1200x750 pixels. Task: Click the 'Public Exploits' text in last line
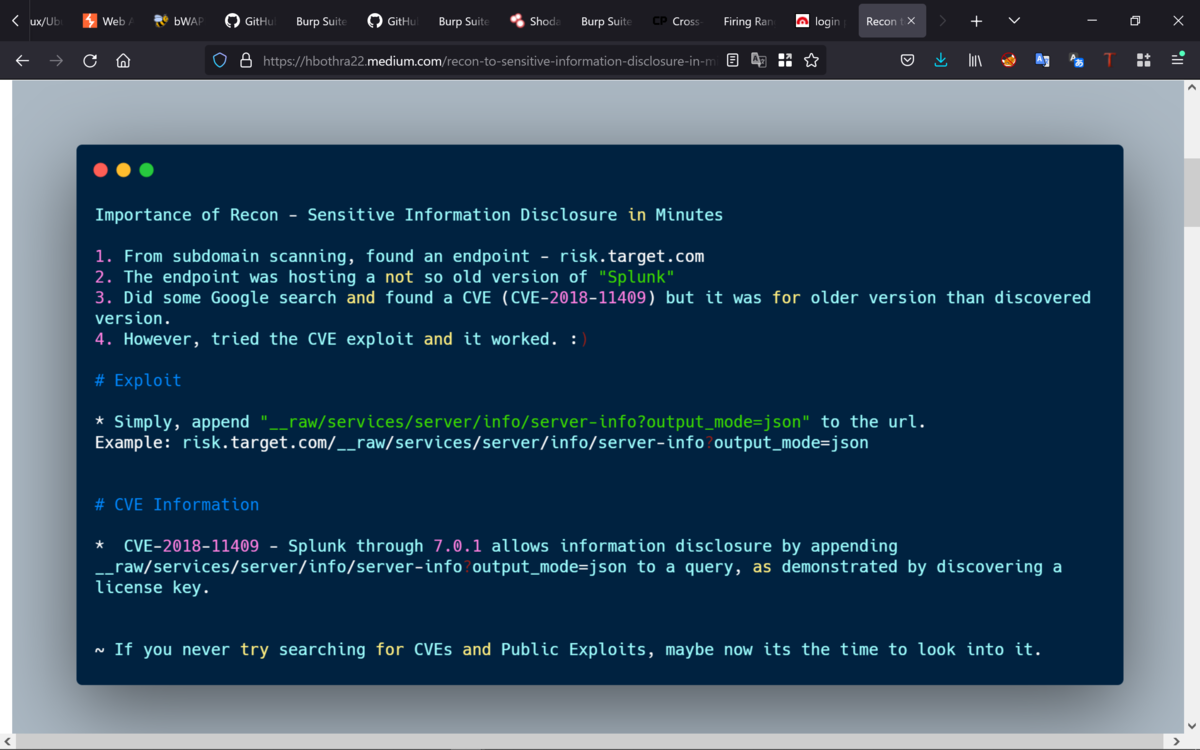[574, 649]
